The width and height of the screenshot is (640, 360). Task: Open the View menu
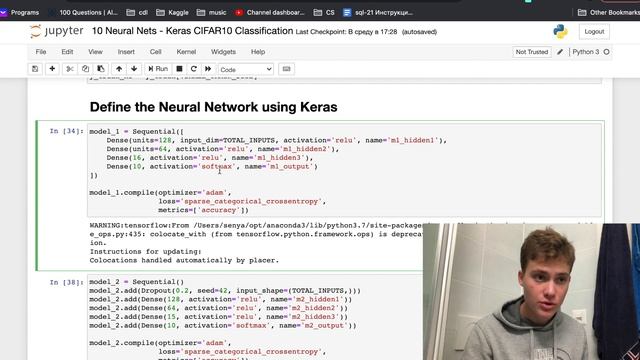(95, 52)
